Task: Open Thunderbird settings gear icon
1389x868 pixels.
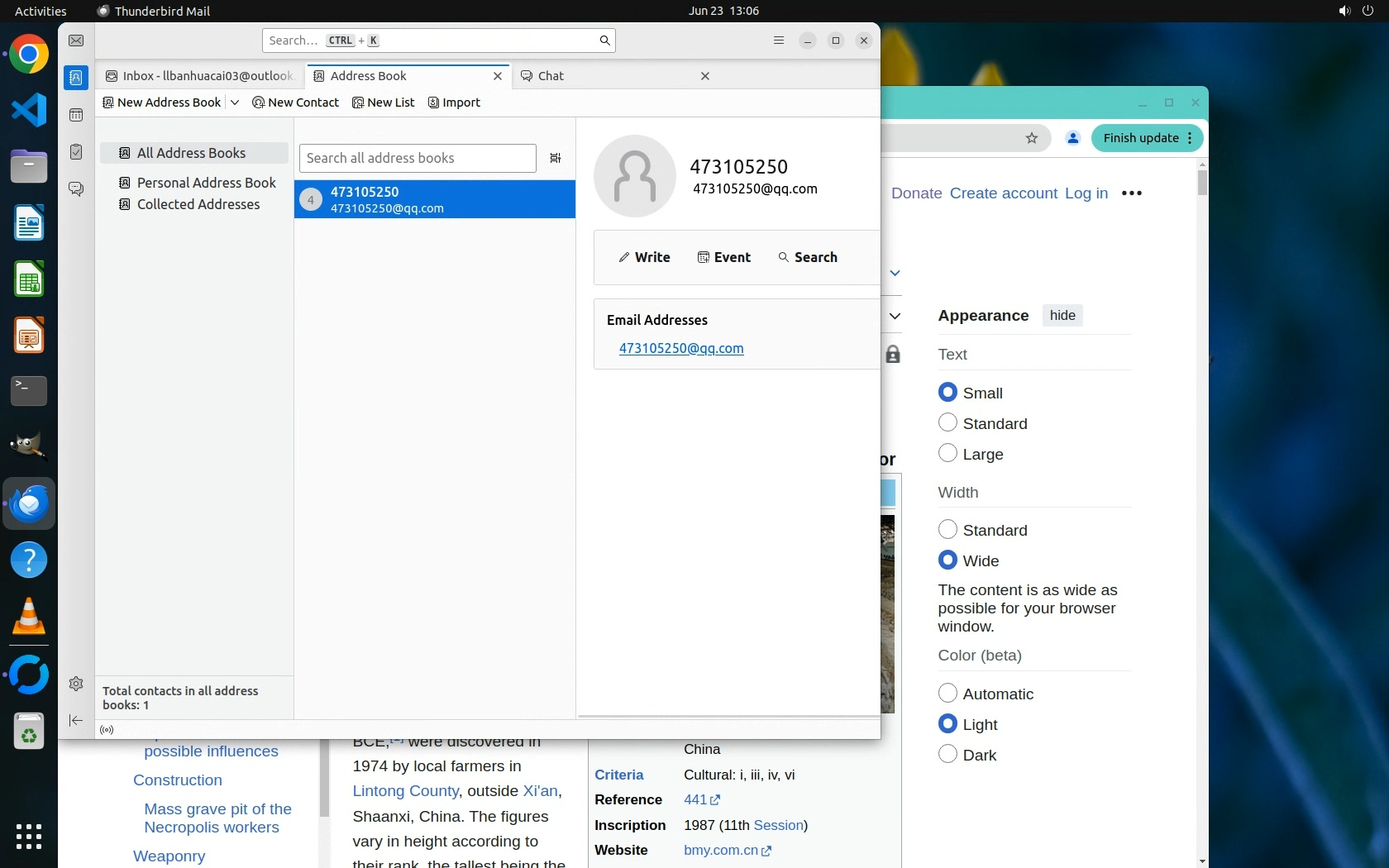Action: click(76, 684)
